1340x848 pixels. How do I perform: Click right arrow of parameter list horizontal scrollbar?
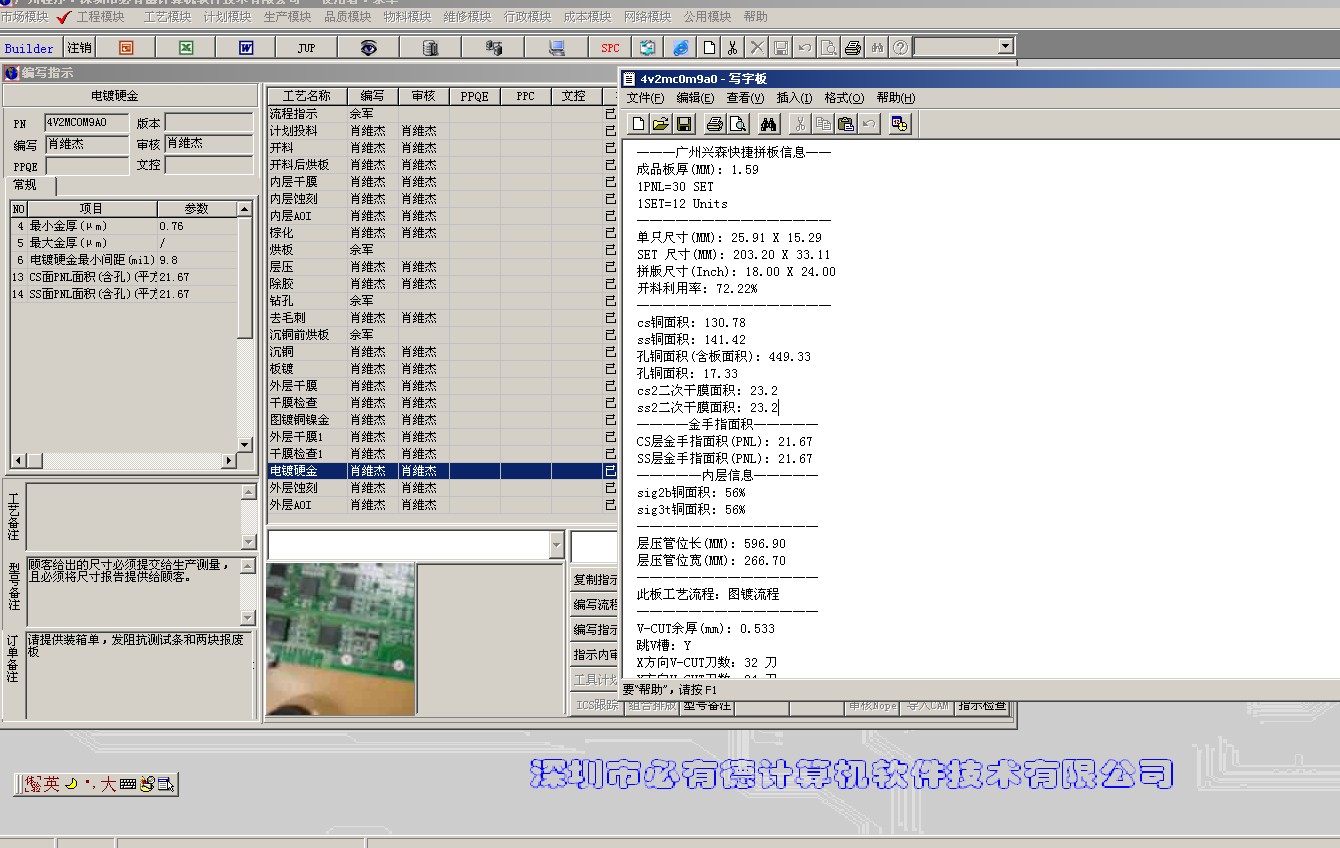coord(229,460)
